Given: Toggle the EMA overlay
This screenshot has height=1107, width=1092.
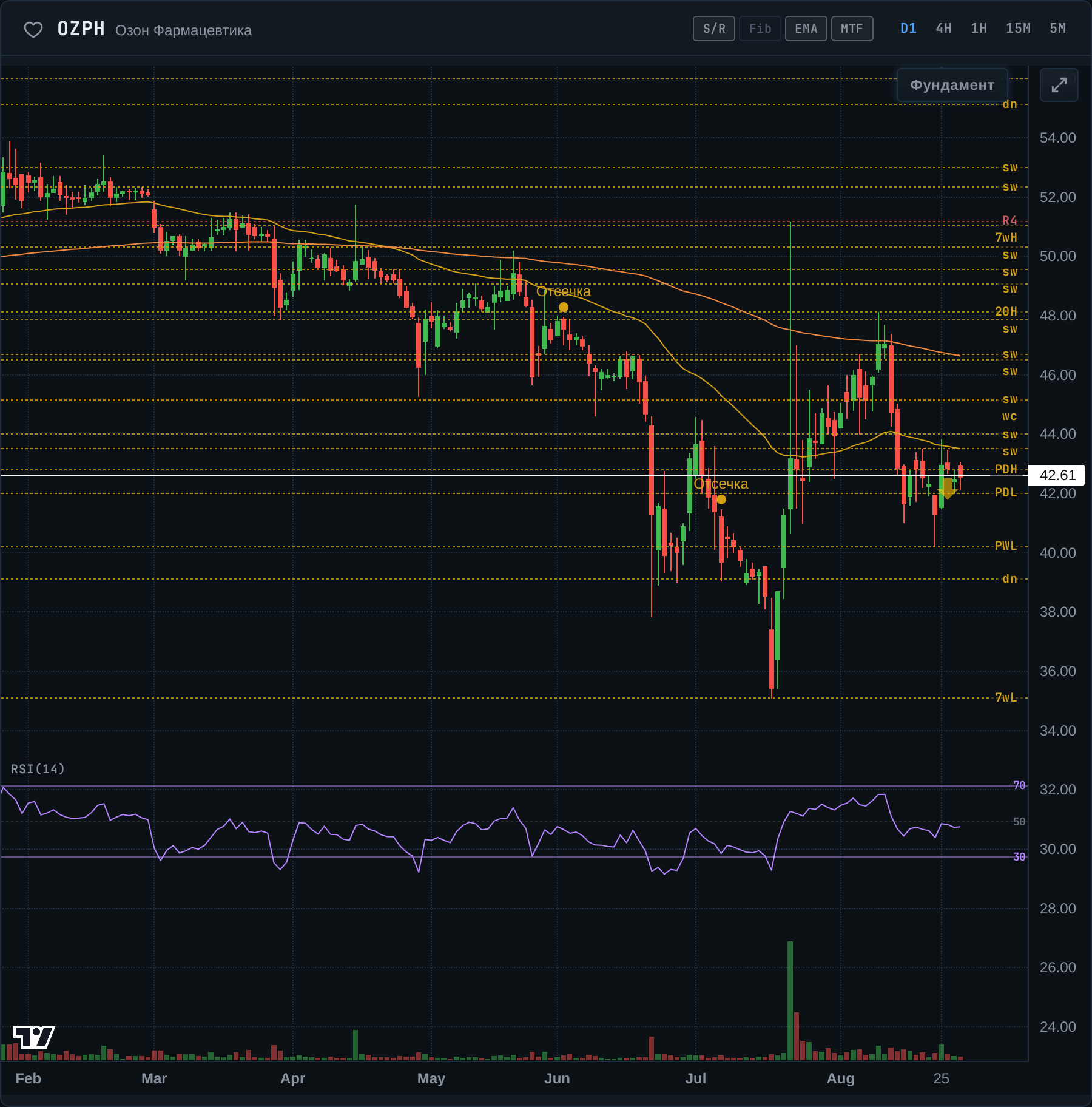Looking at the screenshot, I should click(x=806, y=29).
